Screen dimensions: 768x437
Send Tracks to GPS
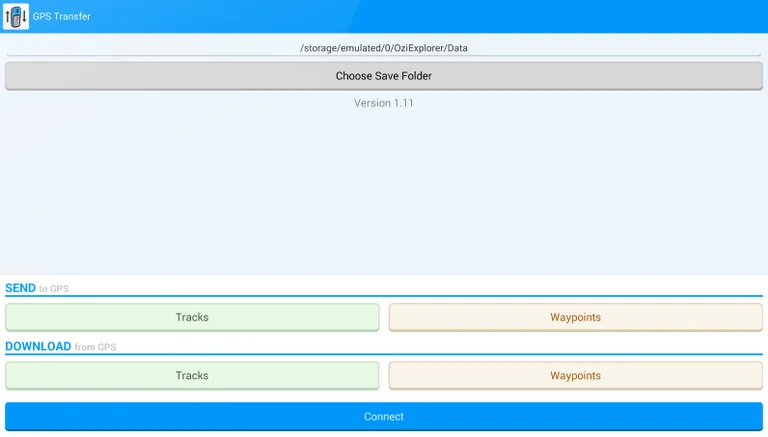(192, 317)
